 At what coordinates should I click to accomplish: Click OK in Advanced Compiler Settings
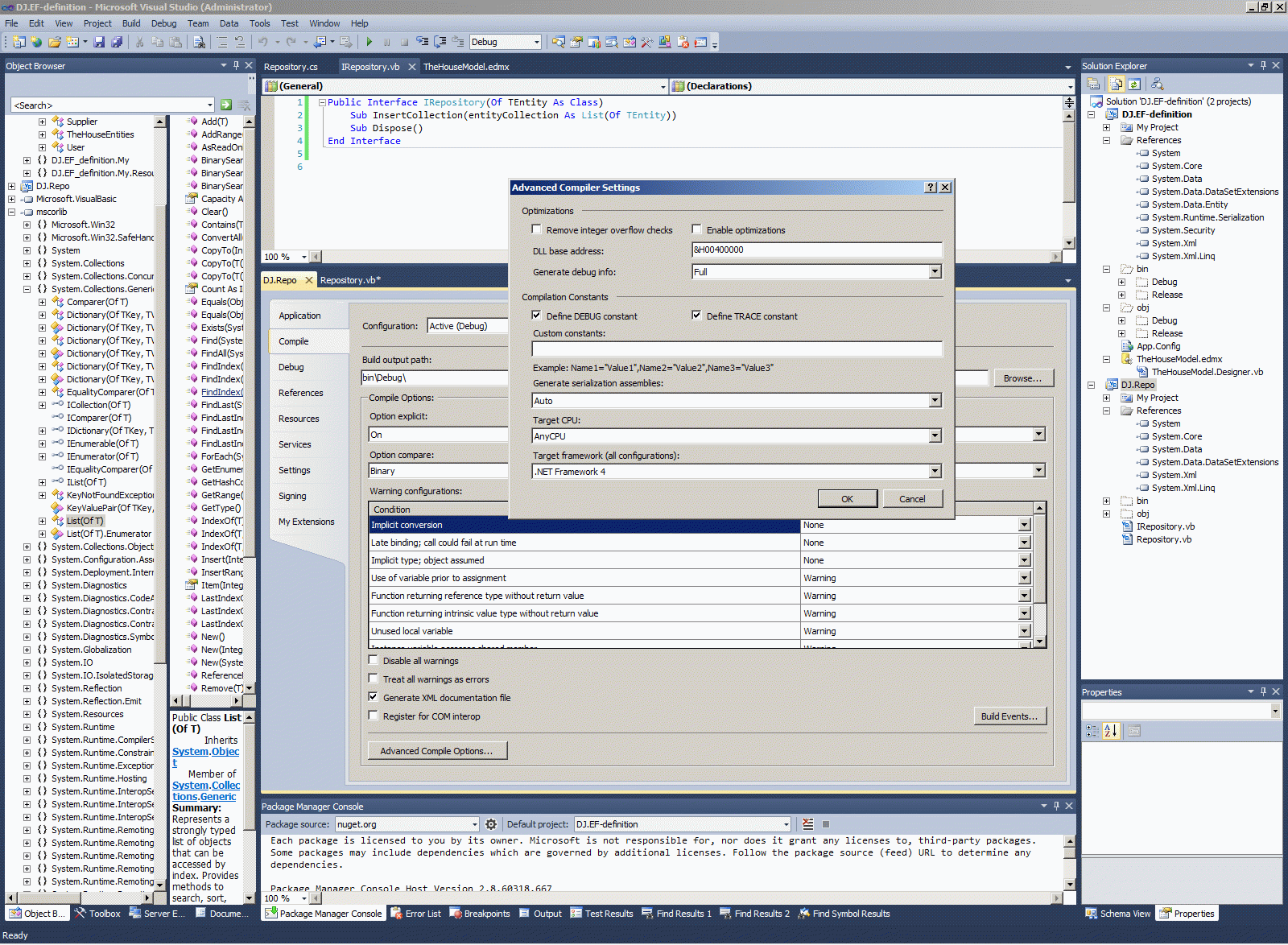(x=847, y=499)
